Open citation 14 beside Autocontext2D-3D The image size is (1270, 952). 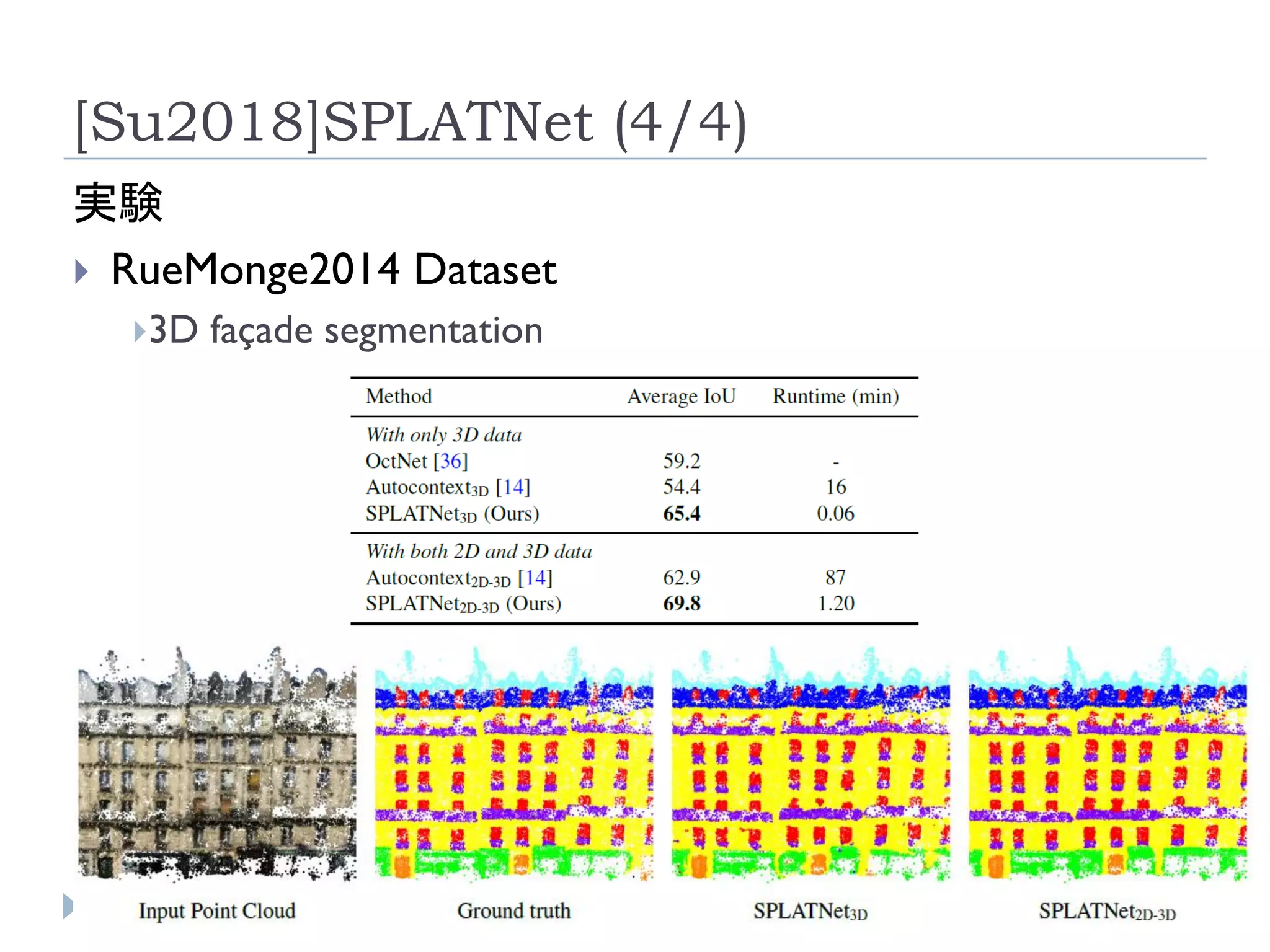(535, 578)
